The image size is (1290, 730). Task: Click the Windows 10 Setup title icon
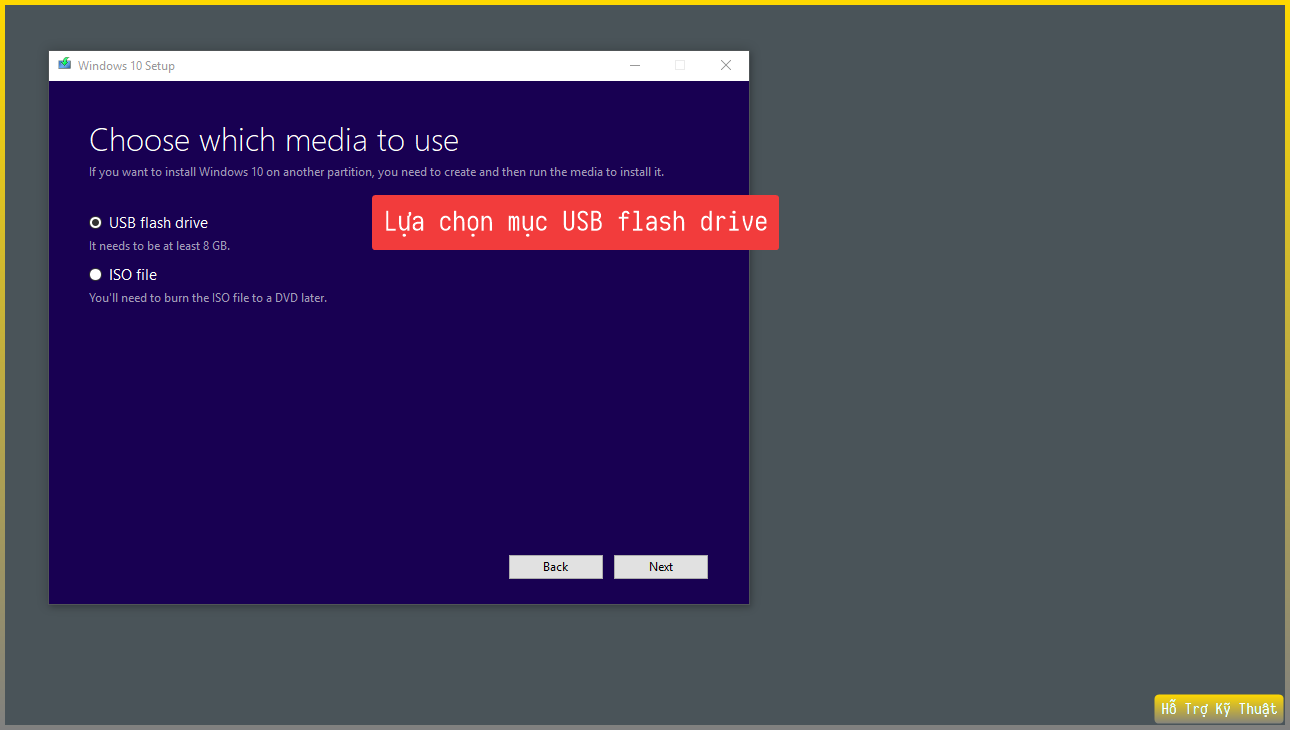pos(65,65)
